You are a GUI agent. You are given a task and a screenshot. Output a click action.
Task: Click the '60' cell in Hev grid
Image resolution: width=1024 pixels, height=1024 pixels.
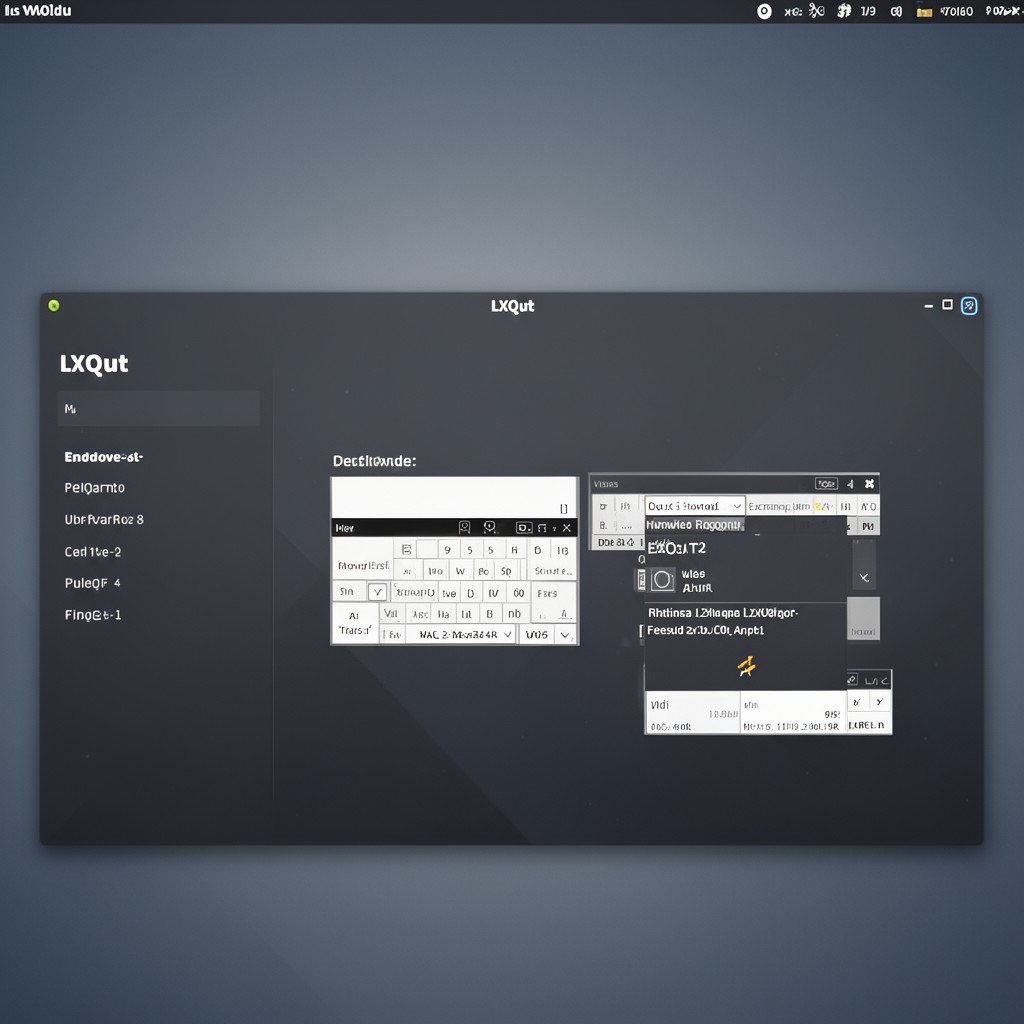pyautogui.click(x=519, y=593)
